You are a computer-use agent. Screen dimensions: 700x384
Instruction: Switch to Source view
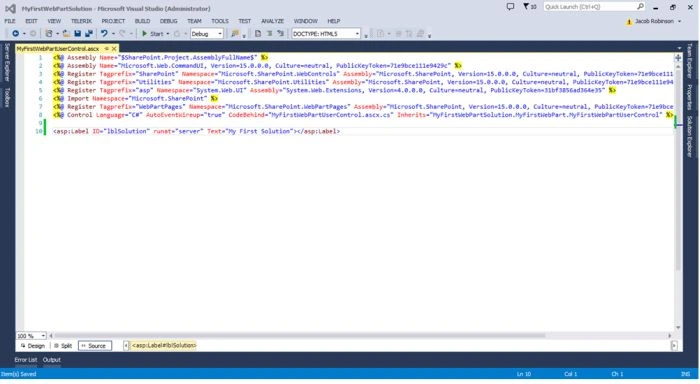[x=95, y=346]
